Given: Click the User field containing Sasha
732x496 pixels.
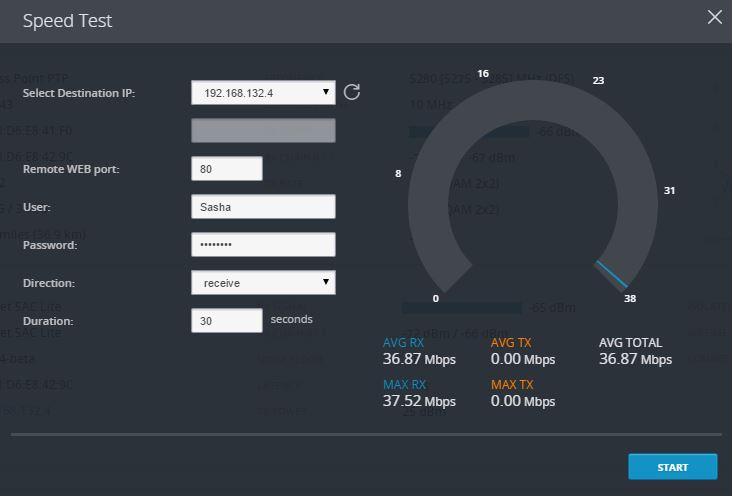Looking at the screenshot, I should click(263, 206).
